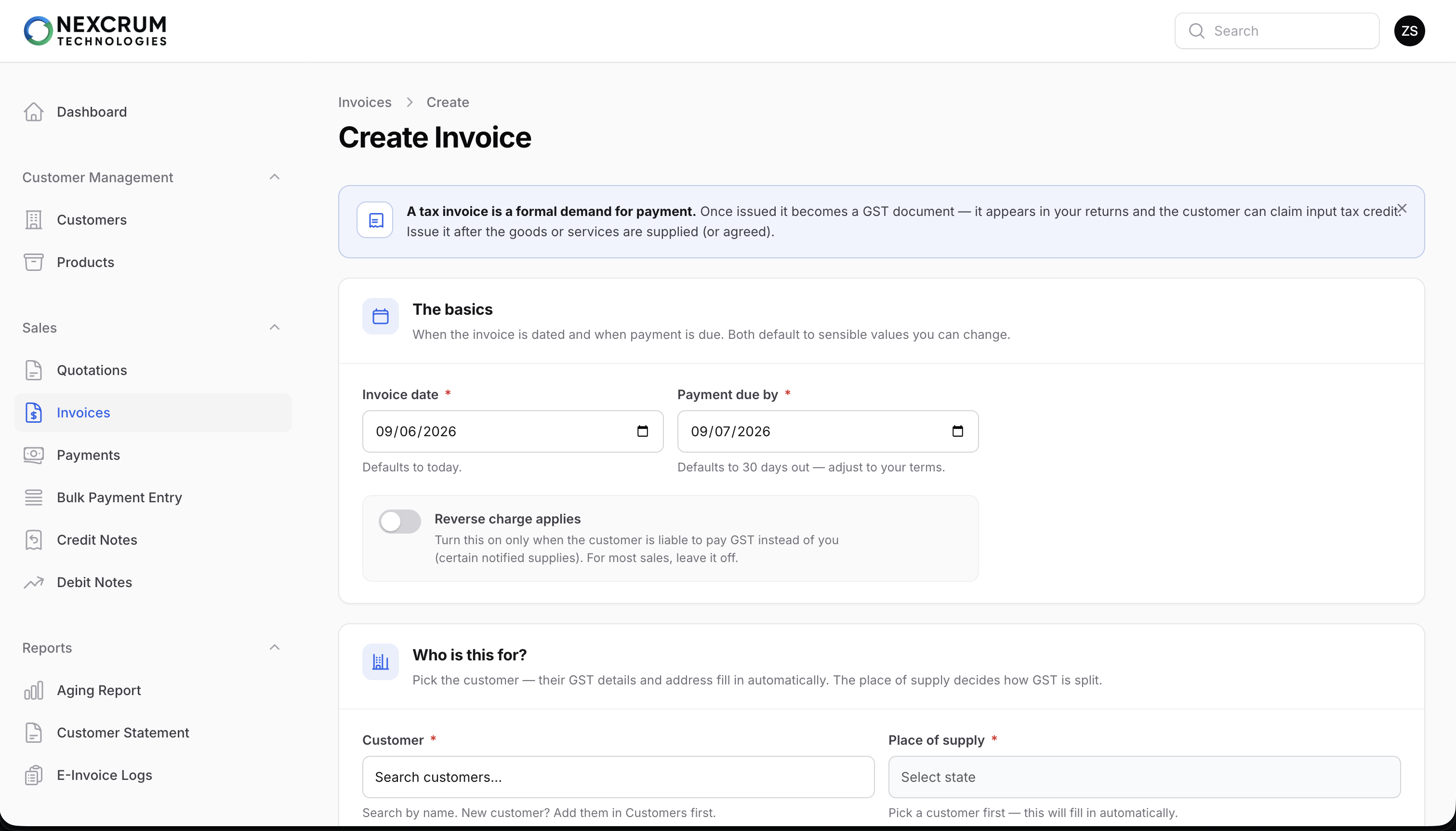The image size is (1456, 831).
Task: Click 'Pick a customer first' hint text
Action: 1033,813
